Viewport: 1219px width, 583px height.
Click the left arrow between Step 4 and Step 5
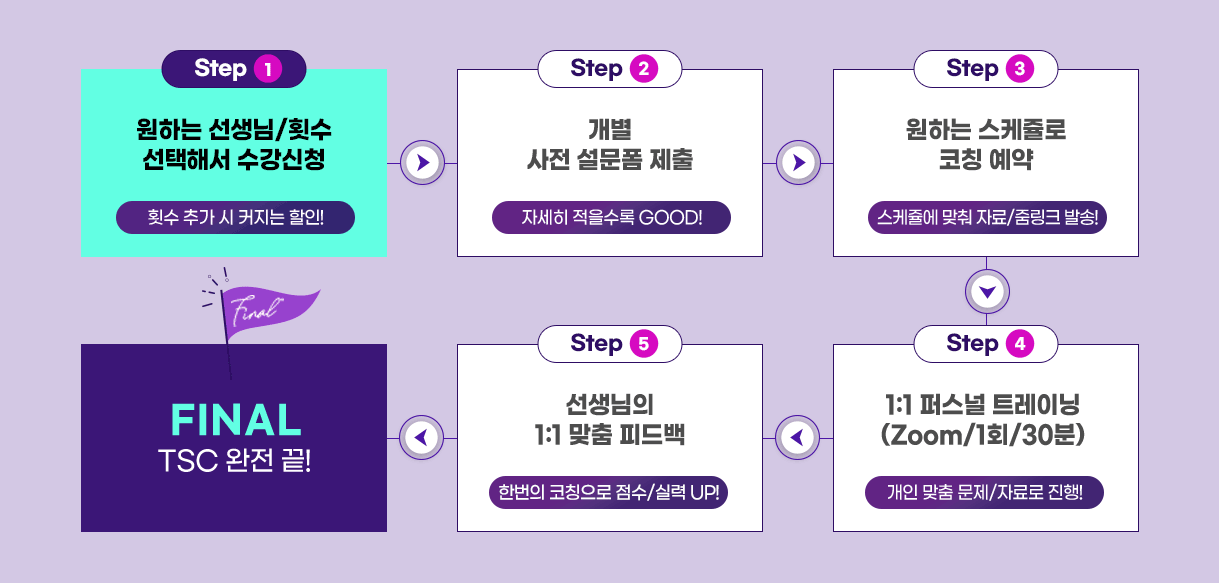coord(798,437)
